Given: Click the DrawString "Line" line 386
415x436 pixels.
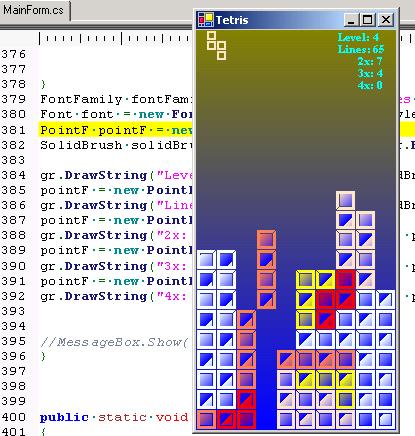Looking at the screenshot, I should pos(116,205).
